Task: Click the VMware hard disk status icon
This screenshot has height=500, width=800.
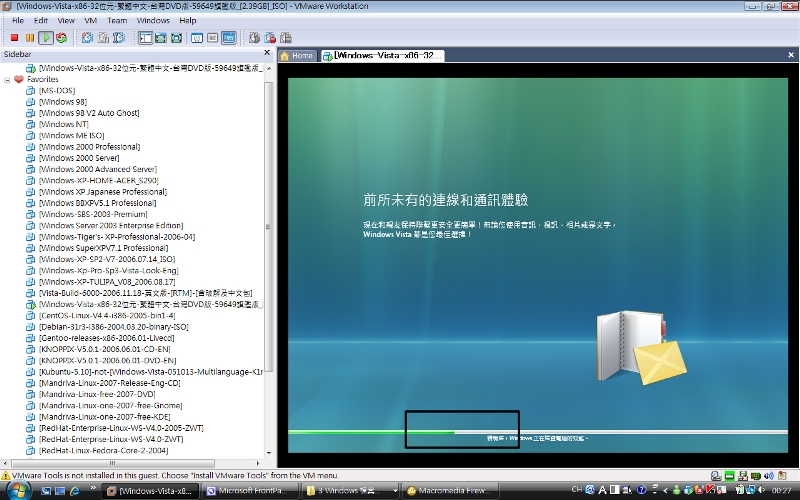Action: tap(716, 476)
